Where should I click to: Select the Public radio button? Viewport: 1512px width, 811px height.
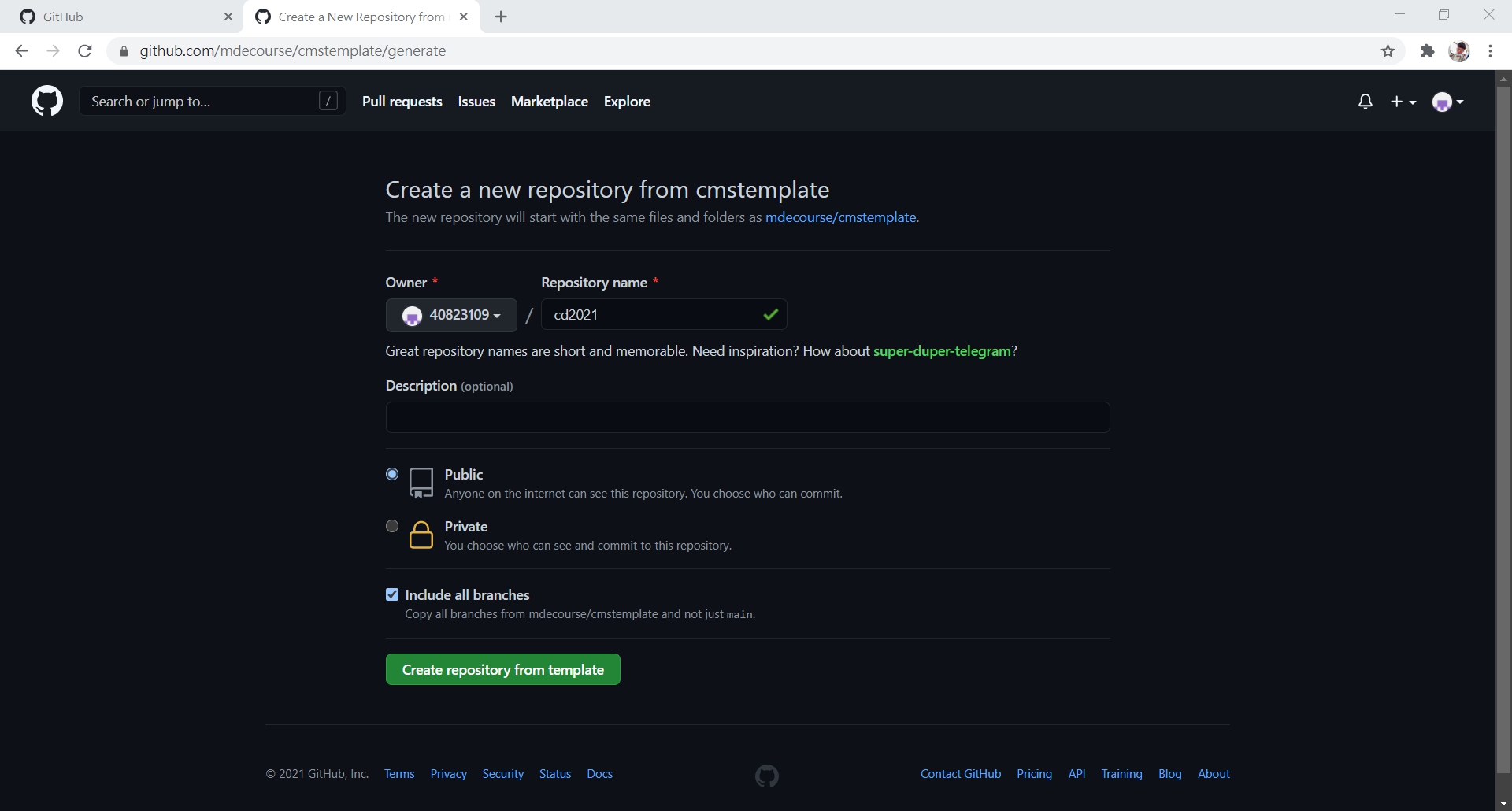tap(392, 474)
